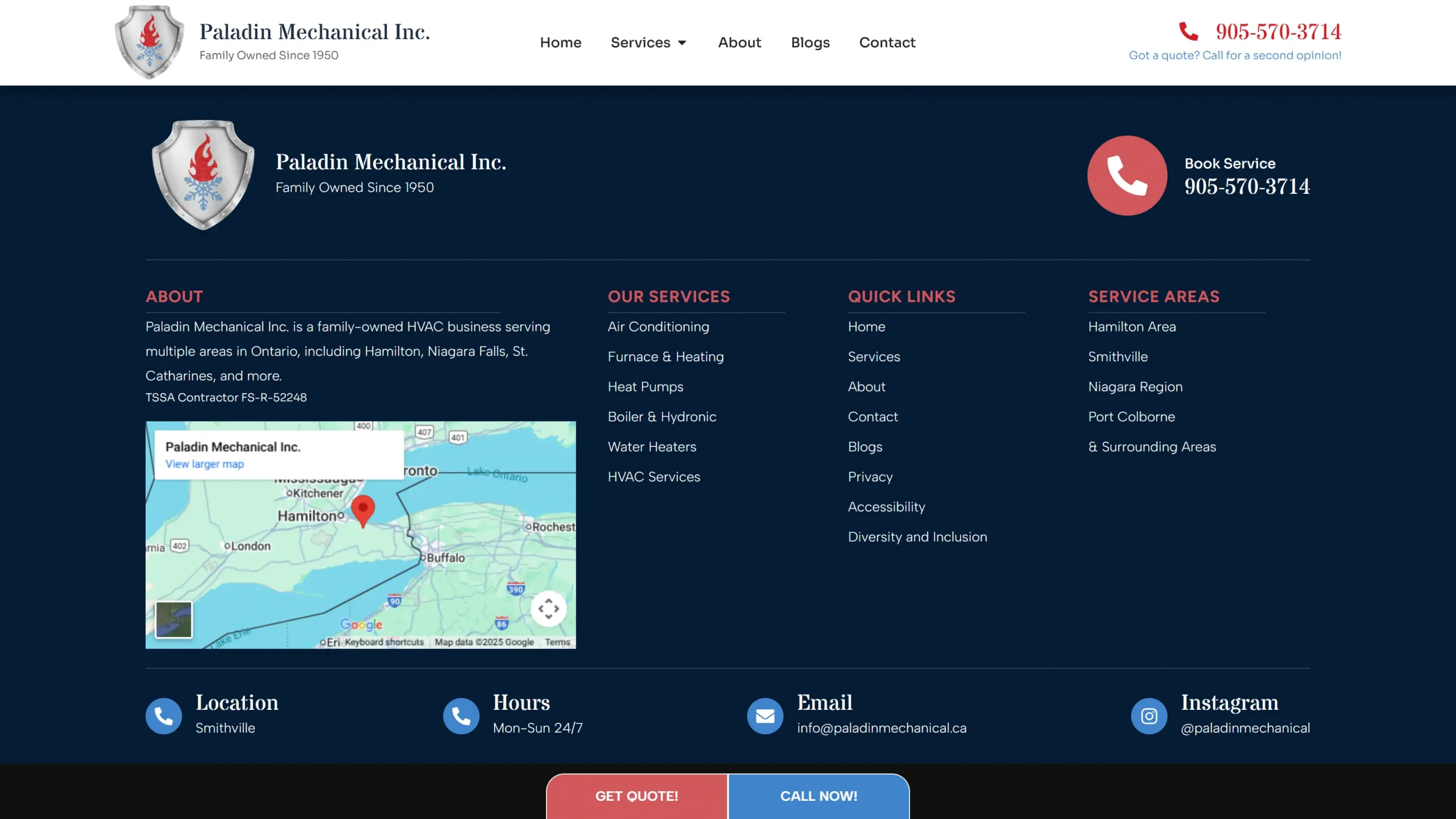
Task: Select Niagara Region service area link
Action: pos(1135,387)
